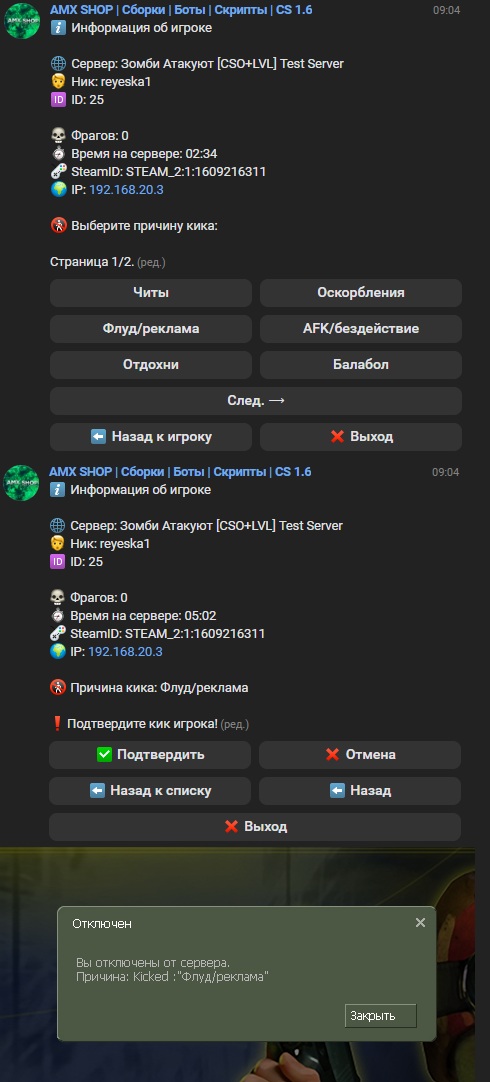Open the AMX SHOP sender name in the second message
The height and width of the screenshot is (1082, 490).
180,471
